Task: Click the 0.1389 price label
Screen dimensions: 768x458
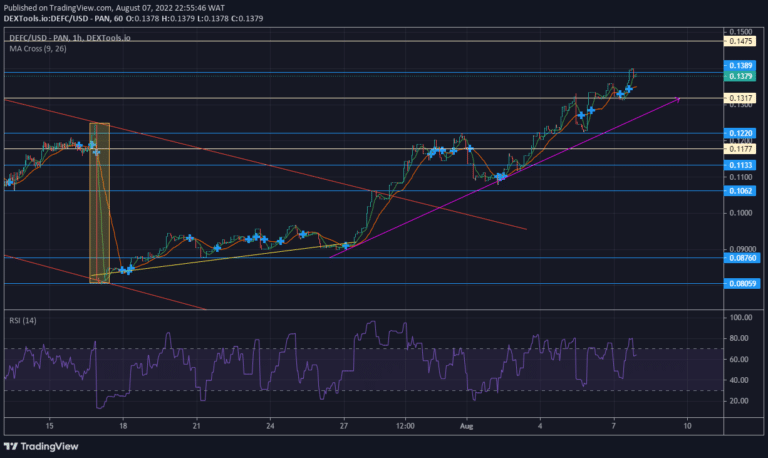Action: click(740, 66)
